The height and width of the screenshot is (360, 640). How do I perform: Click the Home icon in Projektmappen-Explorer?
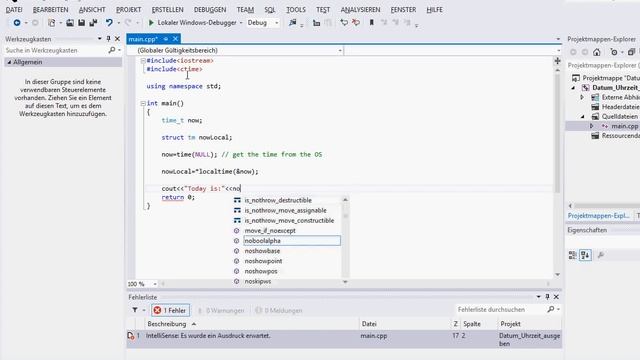tap(597, 52)
